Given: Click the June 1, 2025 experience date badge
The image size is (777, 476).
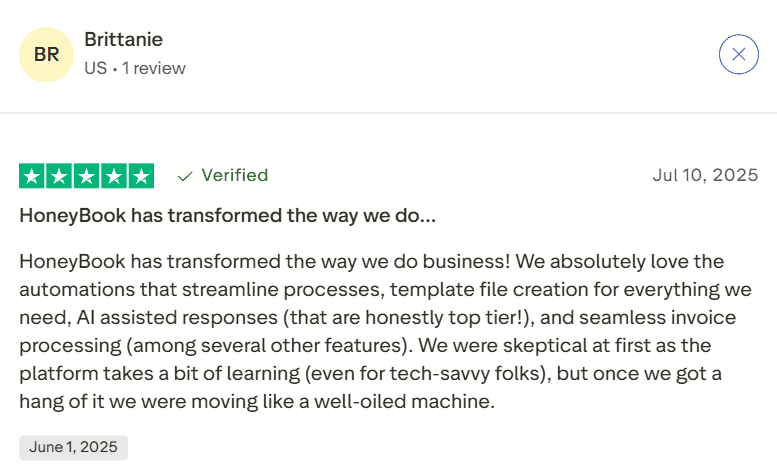Looking at the screenshot, I should click(73, 447).
